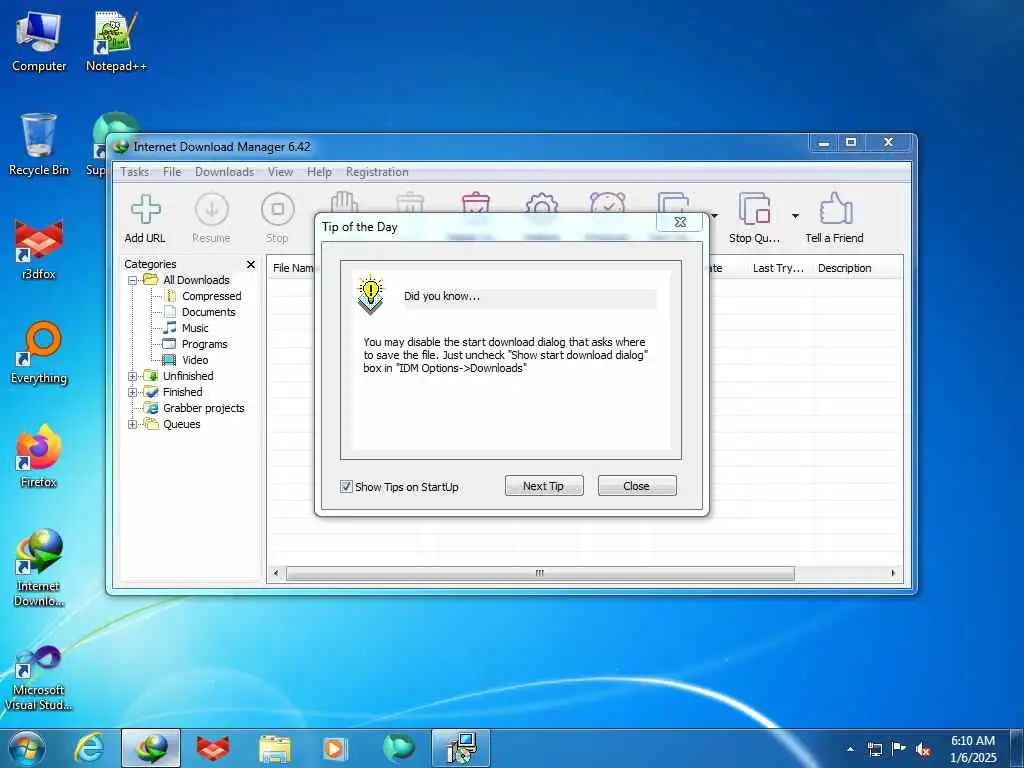Click the r3dfox taskbar icon
This screenshot has height=768, width=1024.
213,748
